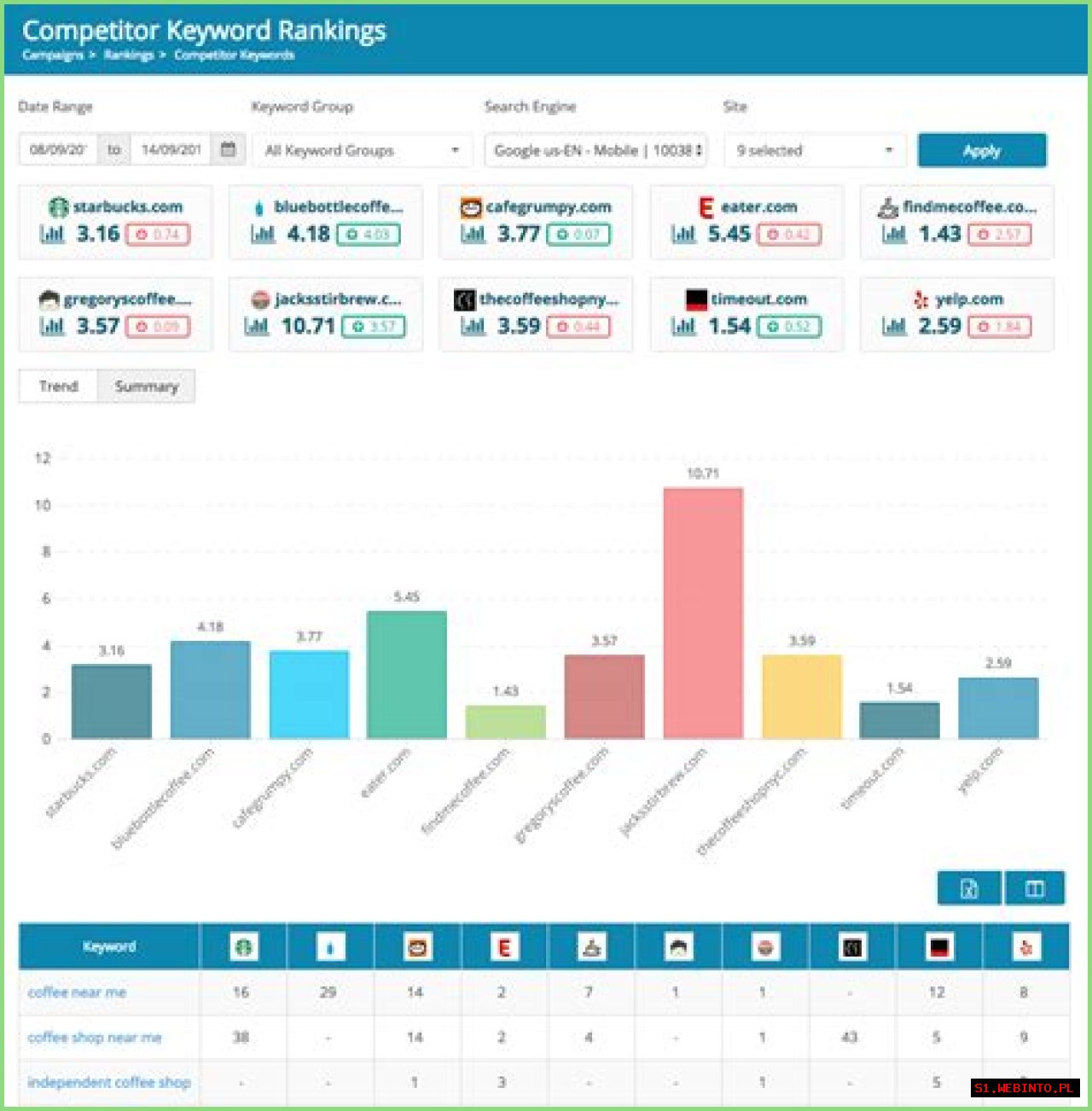The width and height of the screenshot is (1092, 1111).
Task: Click the Blue Bottle drop icon in table header
Action: pyautogui.click(x=331, y=946)
